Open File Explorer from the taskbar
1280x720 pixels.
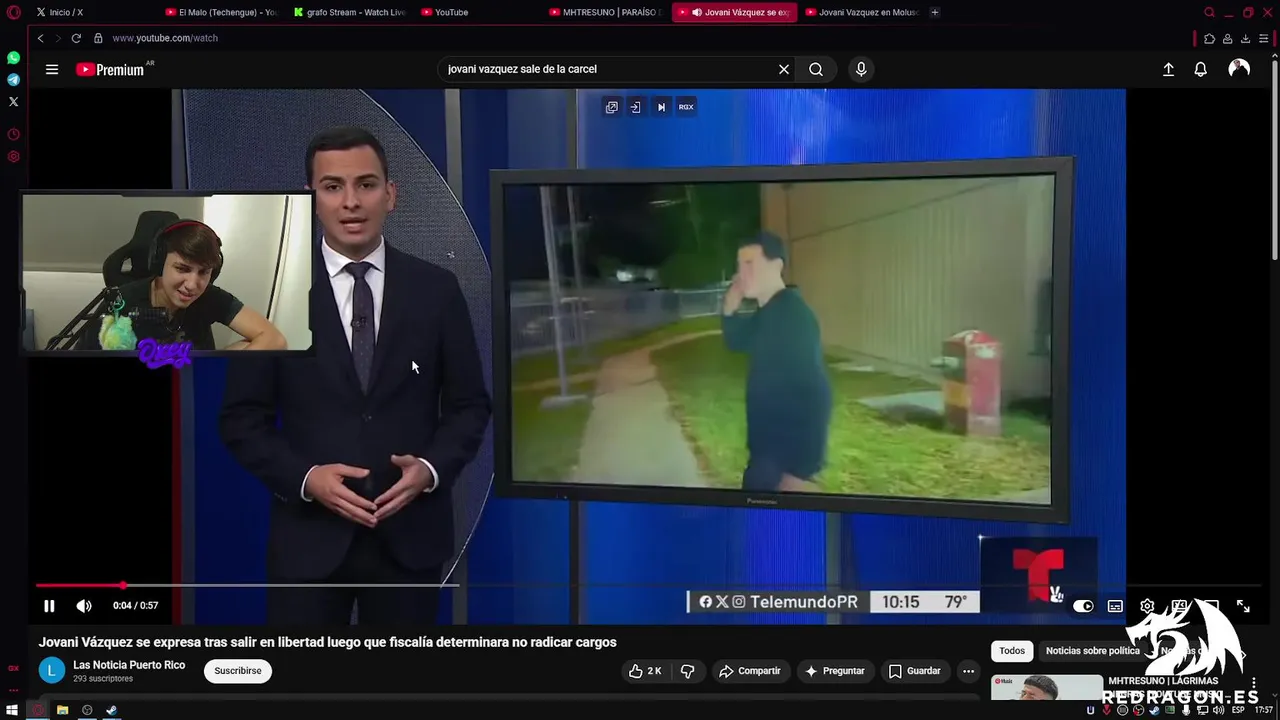pos(62,710)
